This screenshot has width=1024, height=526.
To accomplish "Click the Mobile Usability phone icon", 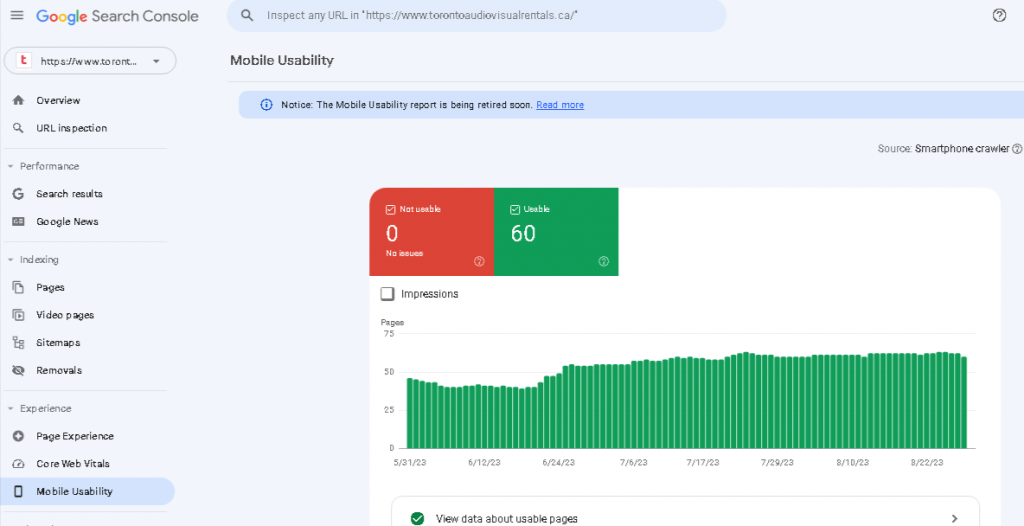I will point(18,491).
